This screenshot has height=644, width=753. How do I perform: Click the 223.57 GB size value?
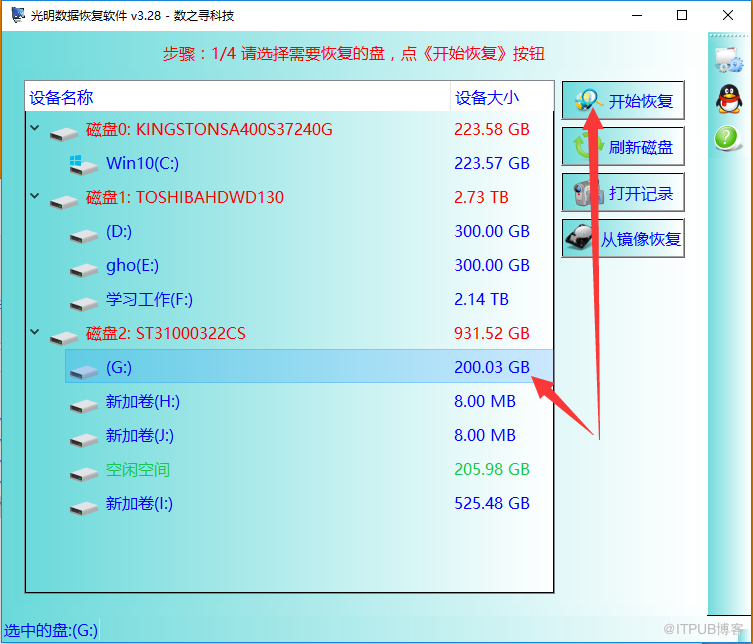click(492, 163)
